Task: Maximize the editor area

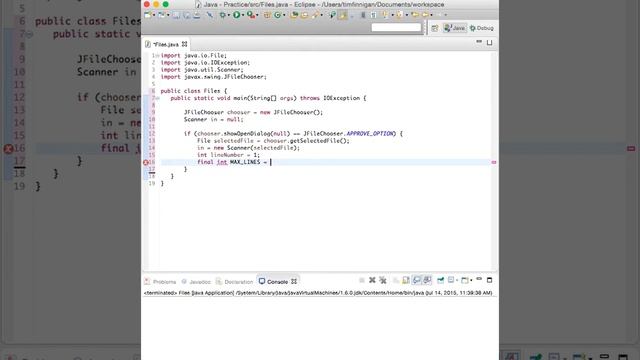Action: click(489, 42)
